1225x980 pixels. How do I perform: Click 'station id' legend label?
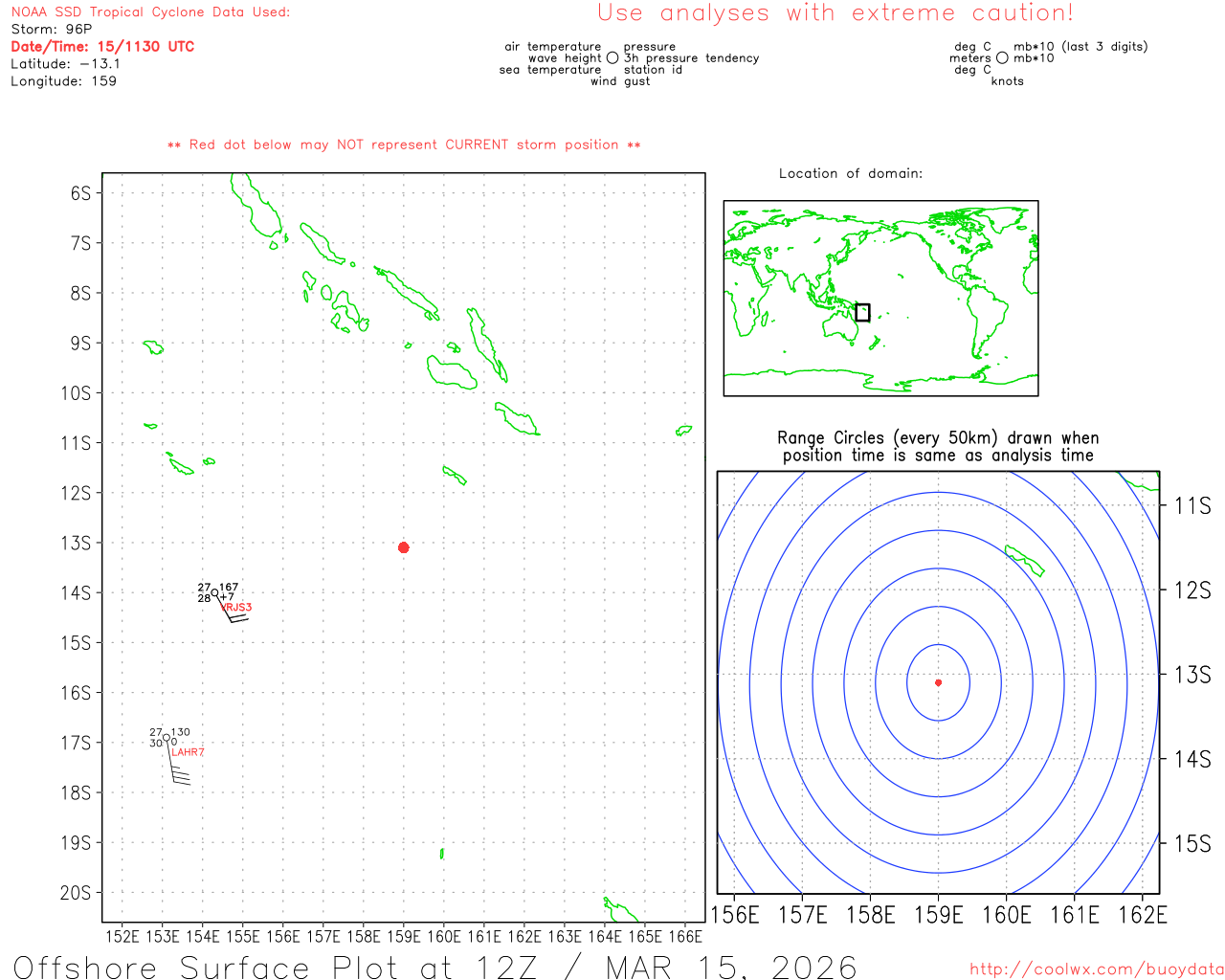pyautogui.click(x=653, y=69)
